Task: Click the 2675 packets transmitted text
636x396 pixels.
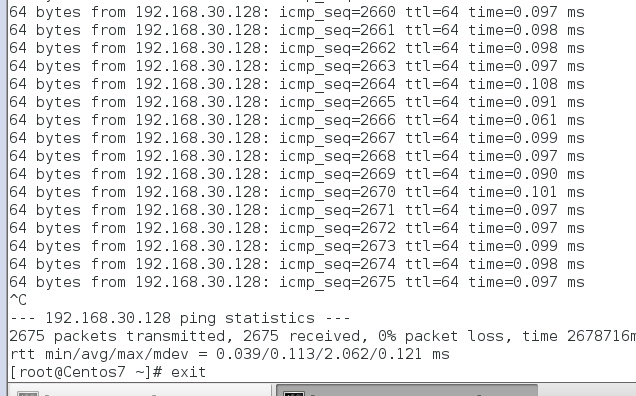Action: (117, 336)
